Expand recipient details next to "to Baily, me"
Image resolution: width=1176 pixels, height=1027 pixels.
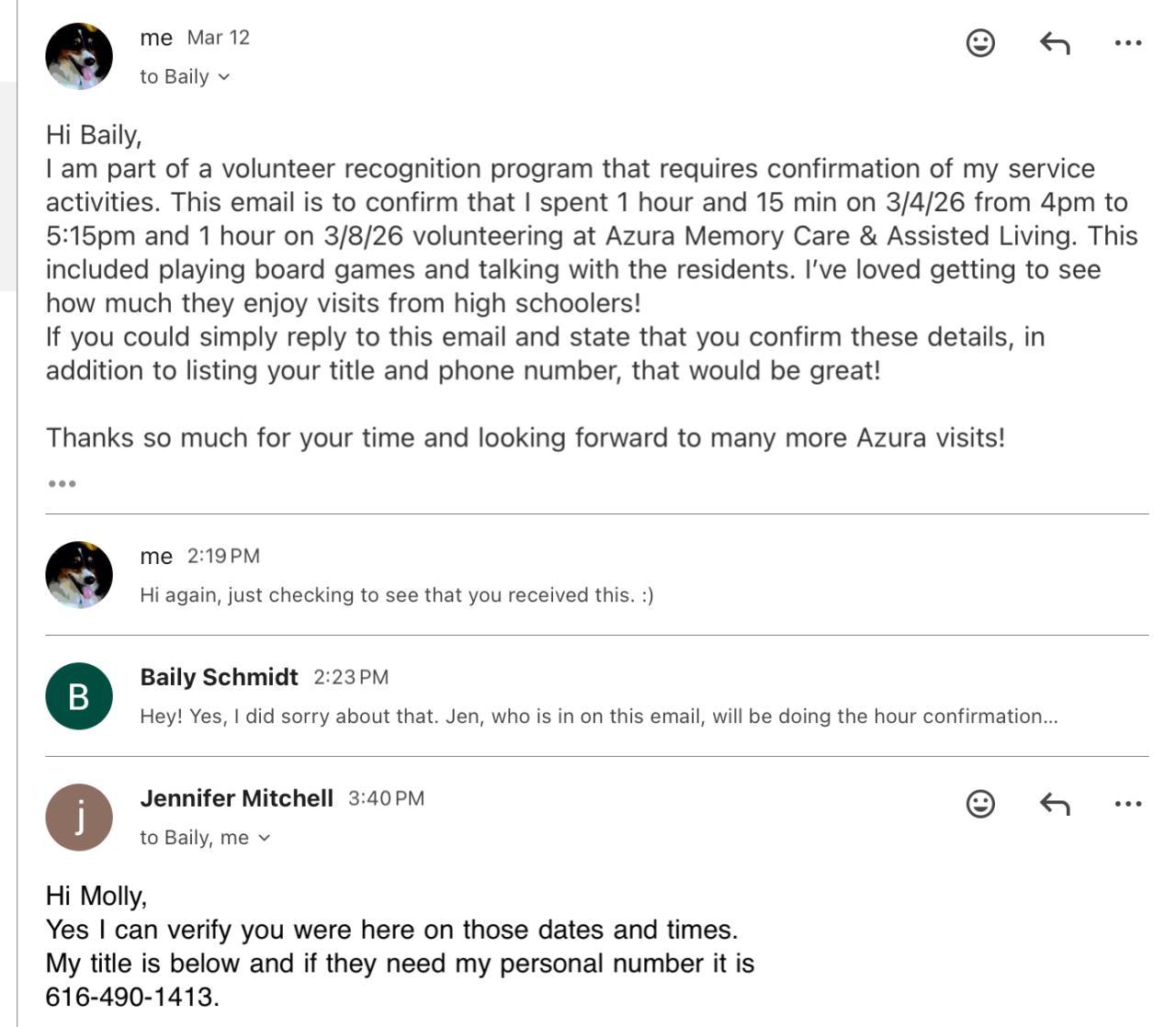[x=265, y=838]
